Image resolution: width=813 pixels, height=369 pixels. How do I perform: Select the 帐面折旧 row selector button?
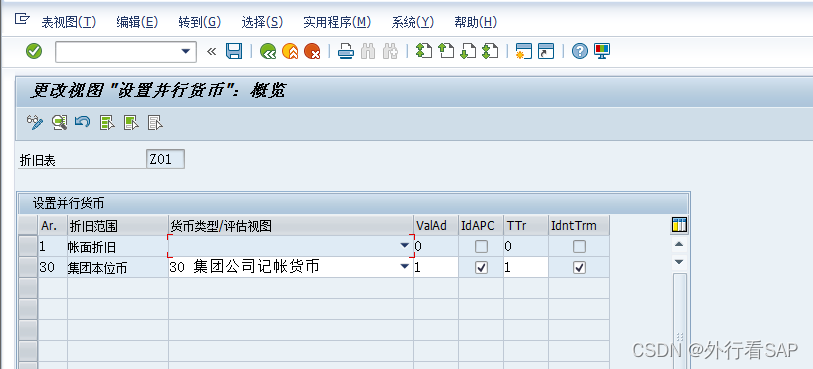tap(28, 246)
